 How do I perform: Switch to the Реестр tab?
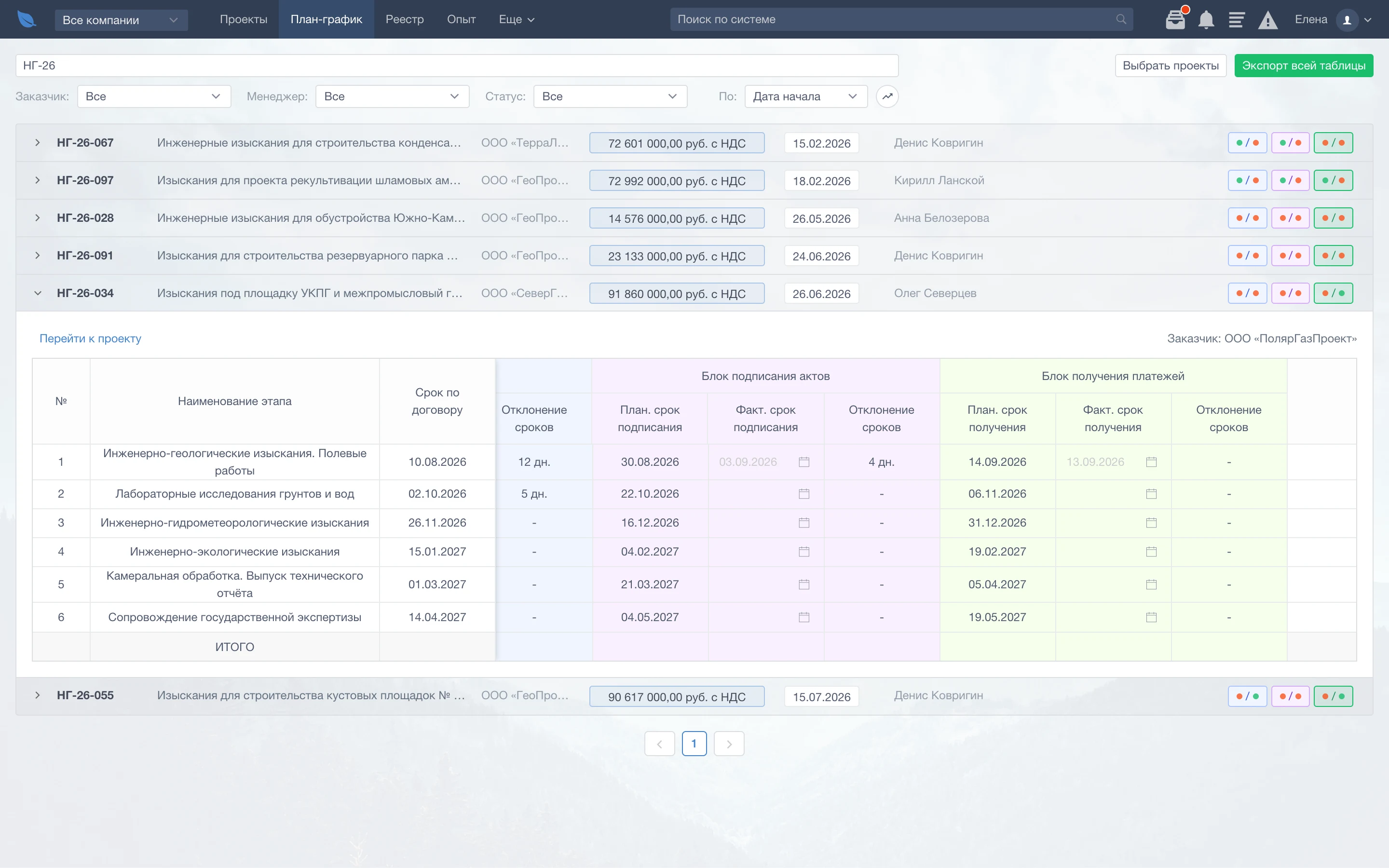(x=405, y=19)
